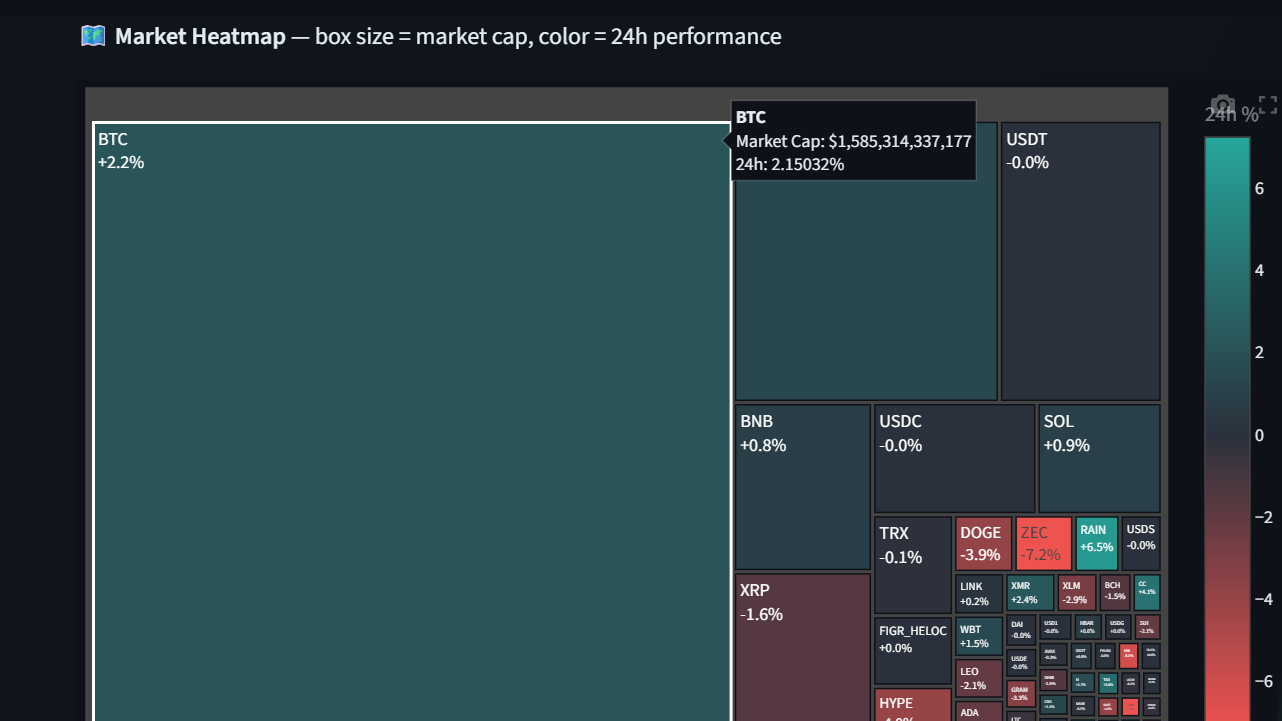This screenshot has width=1282, height=721.
Task: Select the BNB market cap box
Action: point(803,487)
